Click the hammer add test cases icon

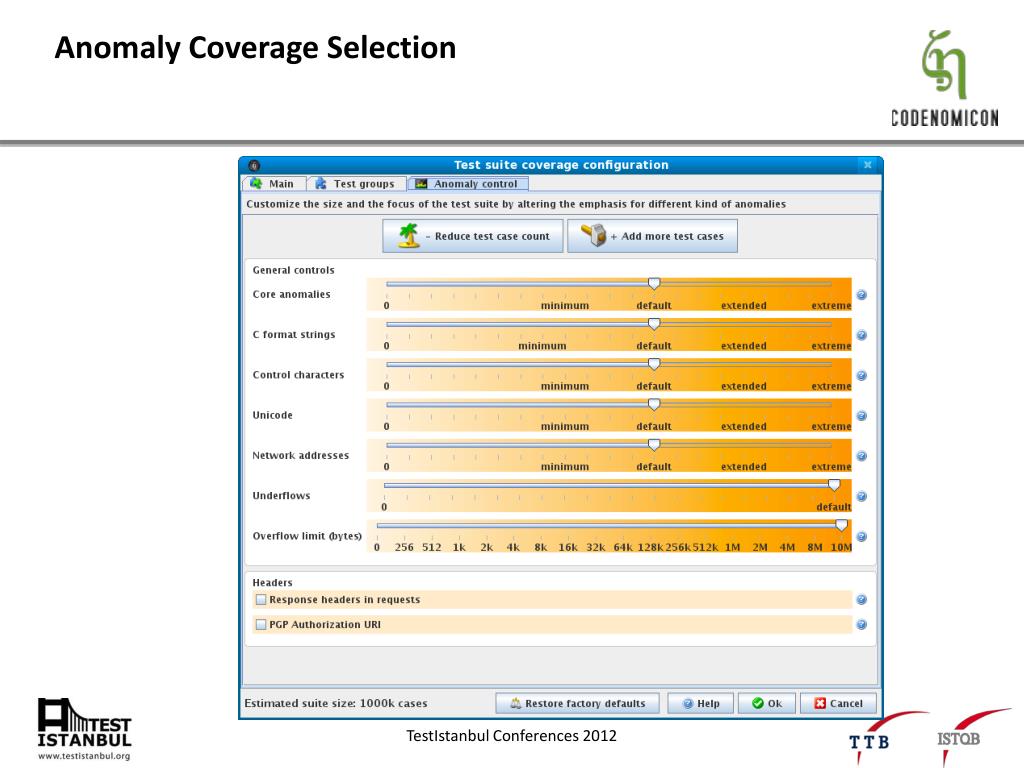pyautogui.click(x=594, y=235)
